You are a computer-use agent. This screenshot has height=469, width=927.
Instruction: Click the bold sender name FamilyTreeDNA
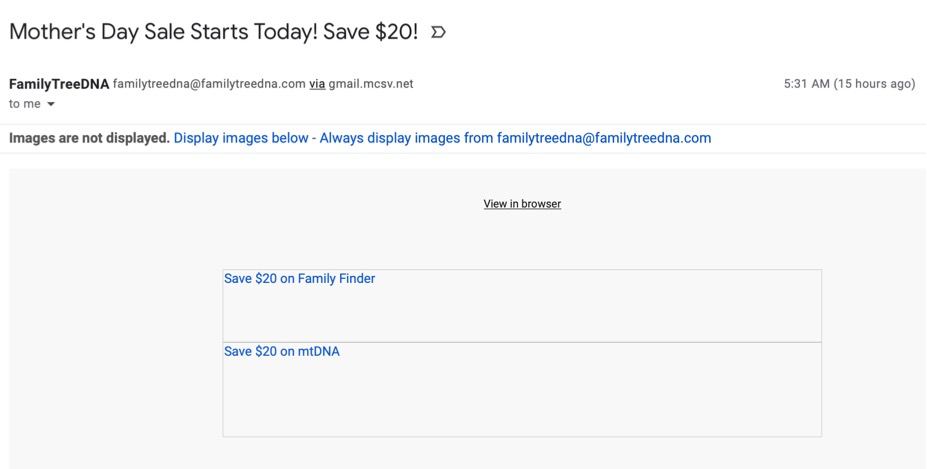[59, 83]
